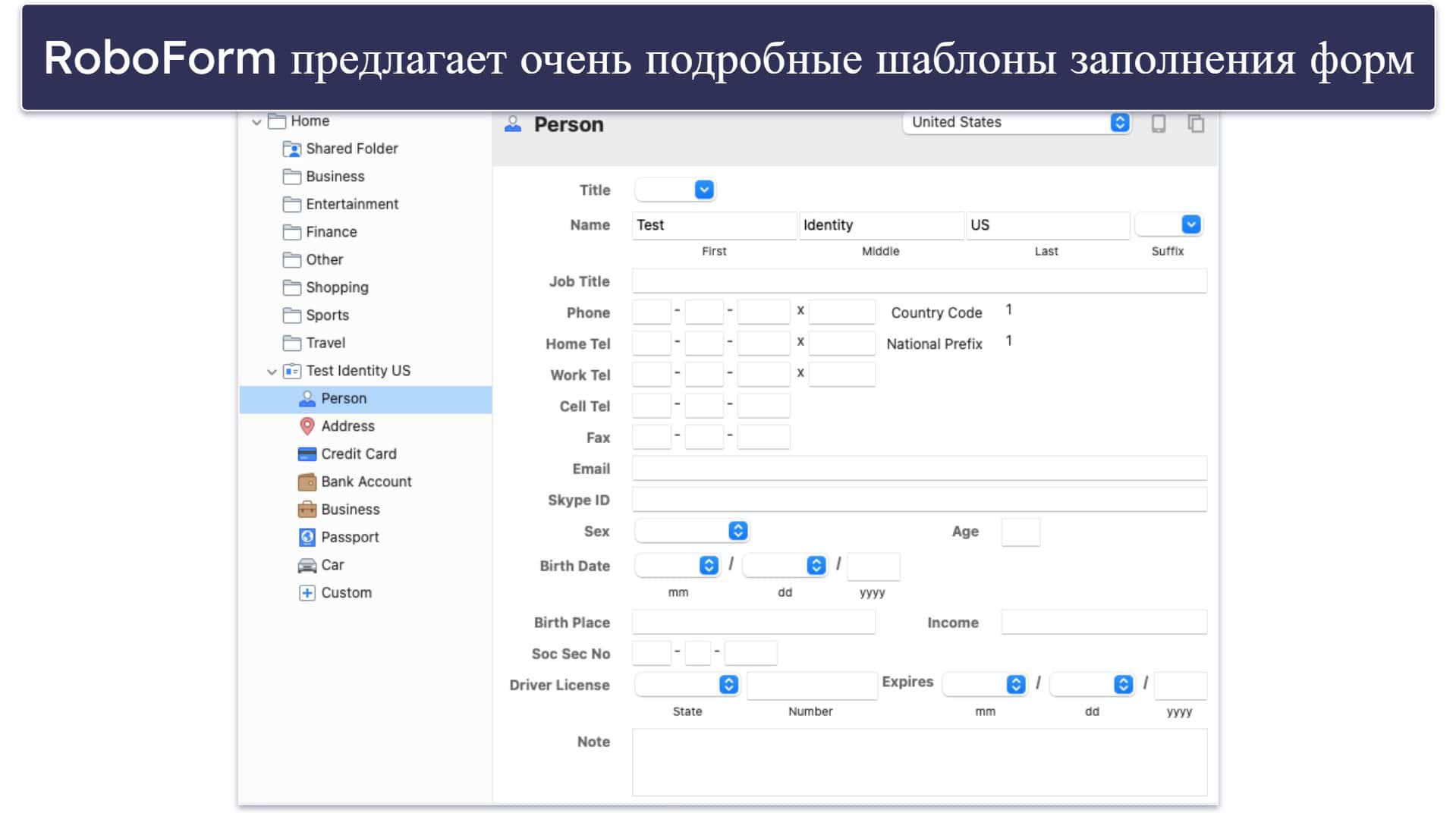Click the Business briefcase icon

pyautogui.click(x=307, y=510)
